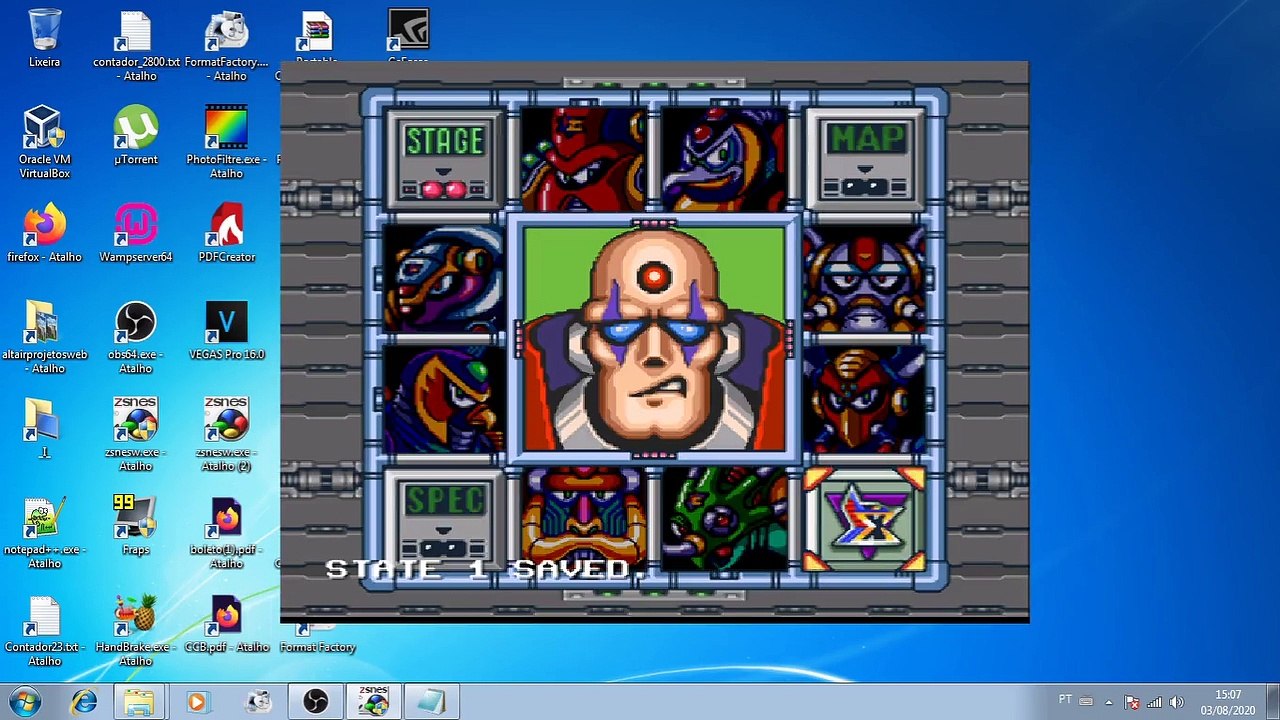Select the orange-faced boss portrait, bottom row

pyautogui.click(x=583, y=518)
